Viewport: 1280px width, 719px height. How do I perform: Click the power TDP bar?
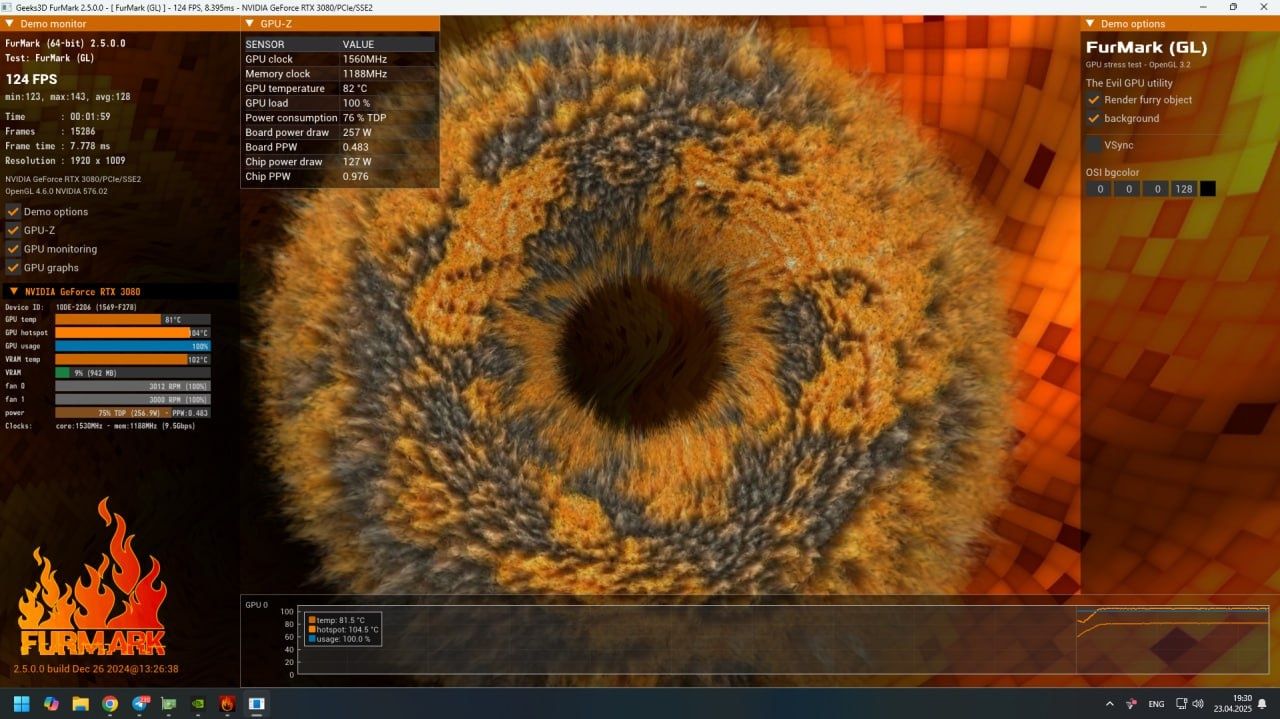(132, 412)
